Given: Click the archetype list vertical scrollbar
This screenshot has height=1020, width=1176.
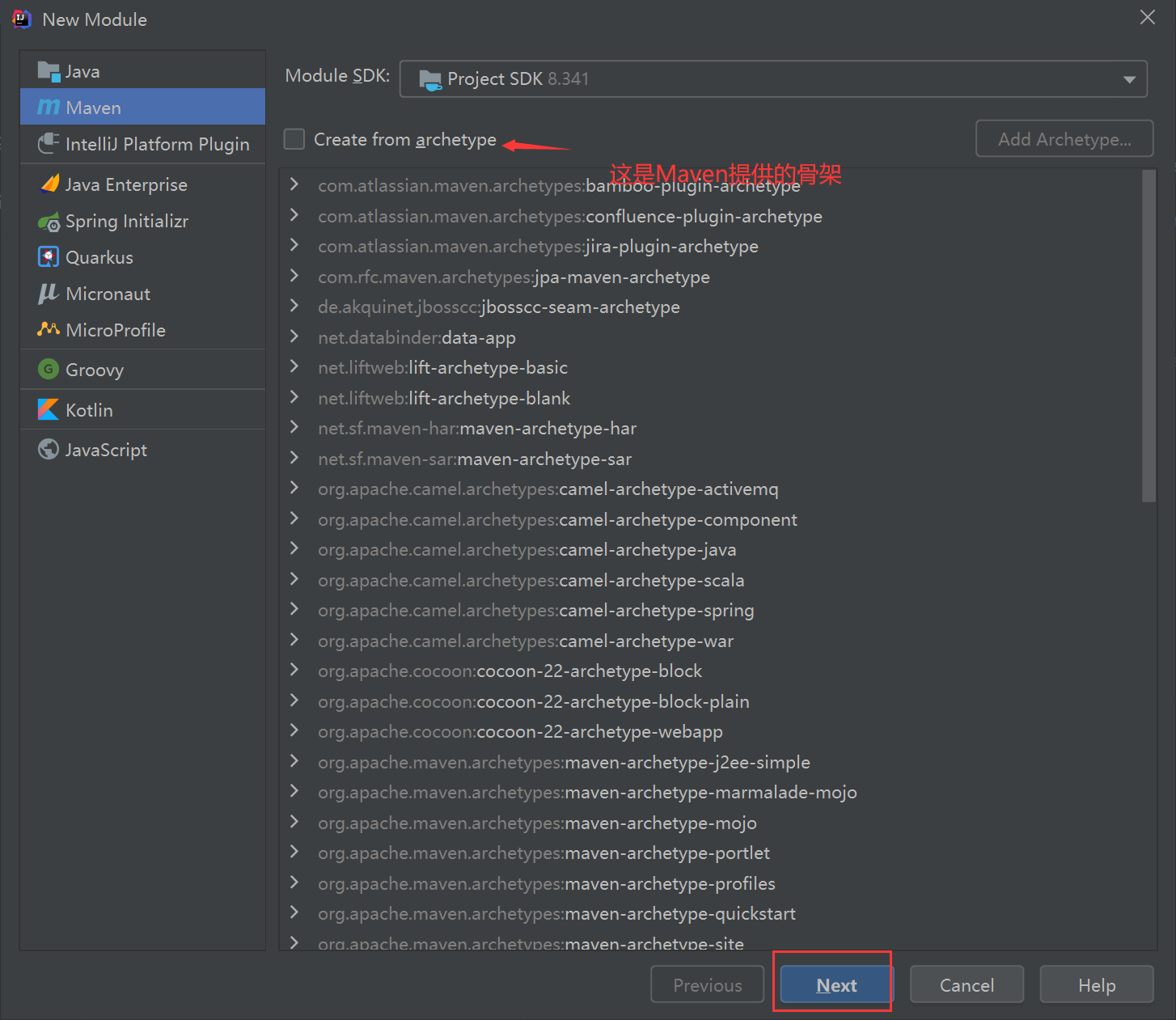Looking at the screenshot, I should click(x=1149, y=336).
